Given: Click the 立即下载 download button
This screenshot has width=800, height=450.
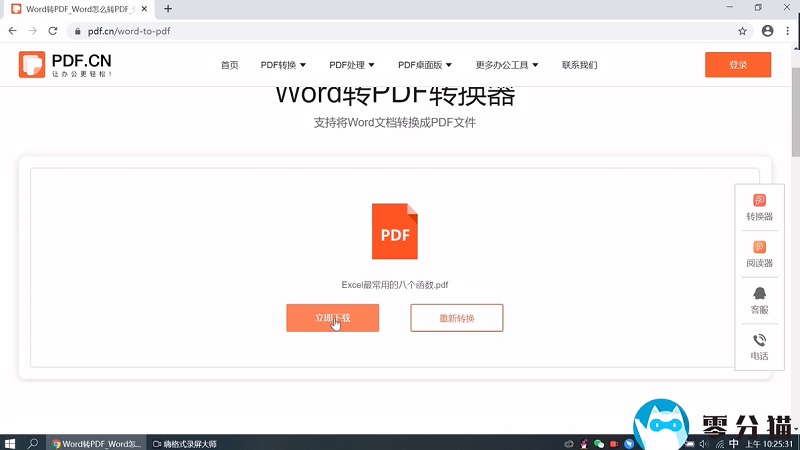Looking at the screenshot, I should click(x=332, y=318).
